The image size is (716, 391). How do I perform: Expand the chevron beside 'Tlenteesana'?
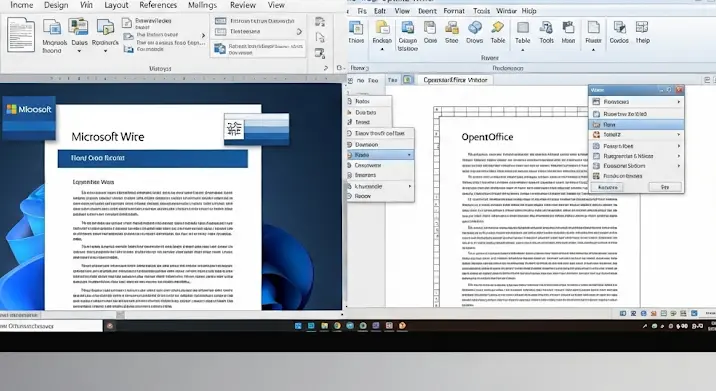tap(299, 32)
